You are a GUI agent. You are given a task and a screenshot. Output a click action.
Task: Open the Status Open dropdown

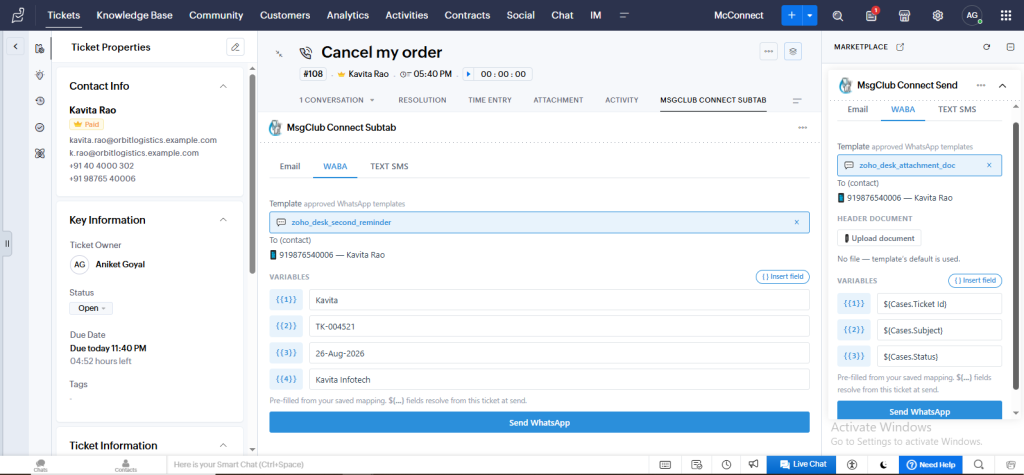[91, 308]
